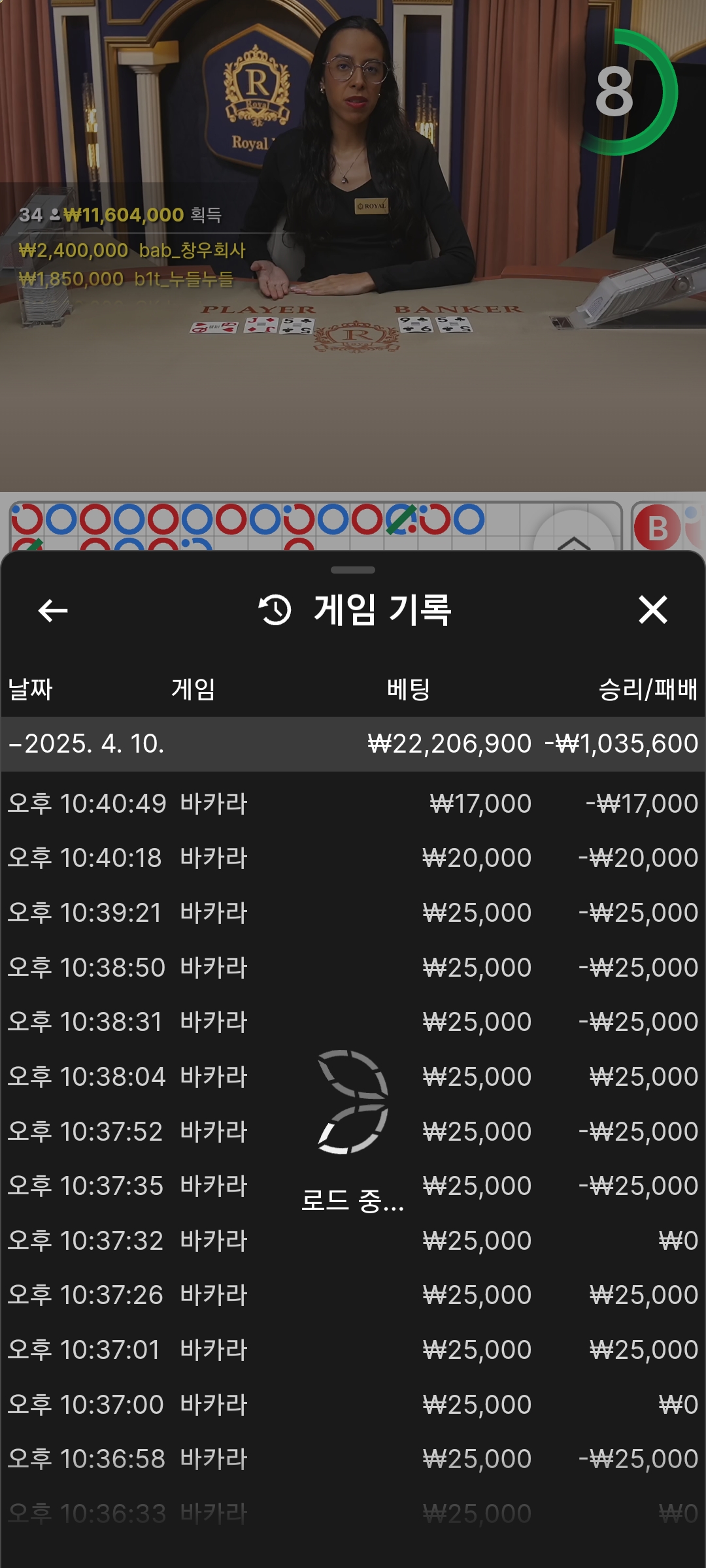Tap the winner b1t_누들누들 entry
706x1568 pixels.
(x=126, y=279)
